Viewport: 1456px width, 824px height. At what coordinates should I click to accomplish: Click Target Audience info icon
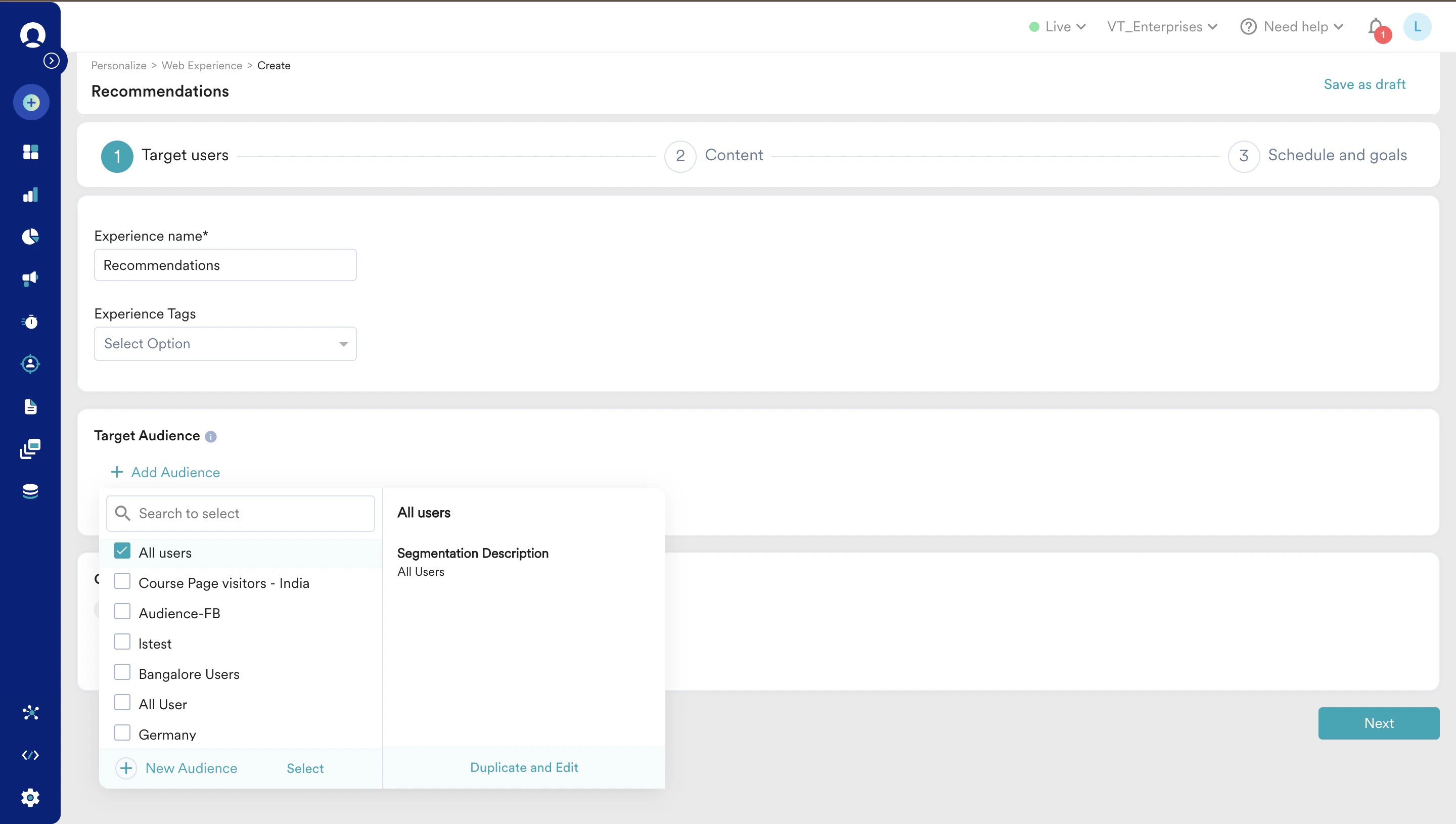[210, 436]
